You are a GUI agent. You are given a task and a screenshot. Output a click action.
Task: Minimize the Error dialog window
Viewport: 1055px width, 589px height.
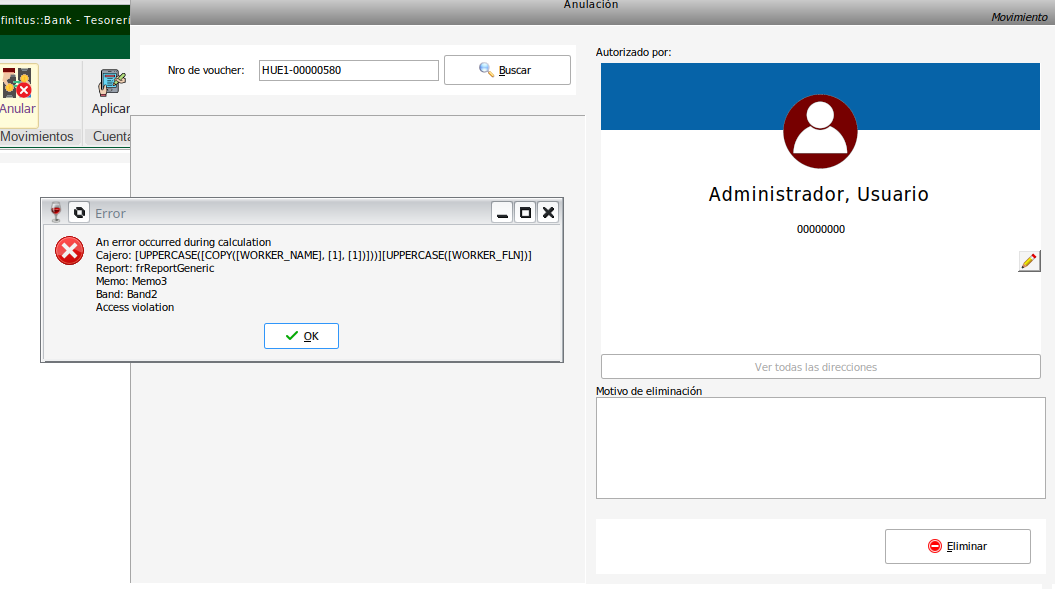(x=503, y=212)
